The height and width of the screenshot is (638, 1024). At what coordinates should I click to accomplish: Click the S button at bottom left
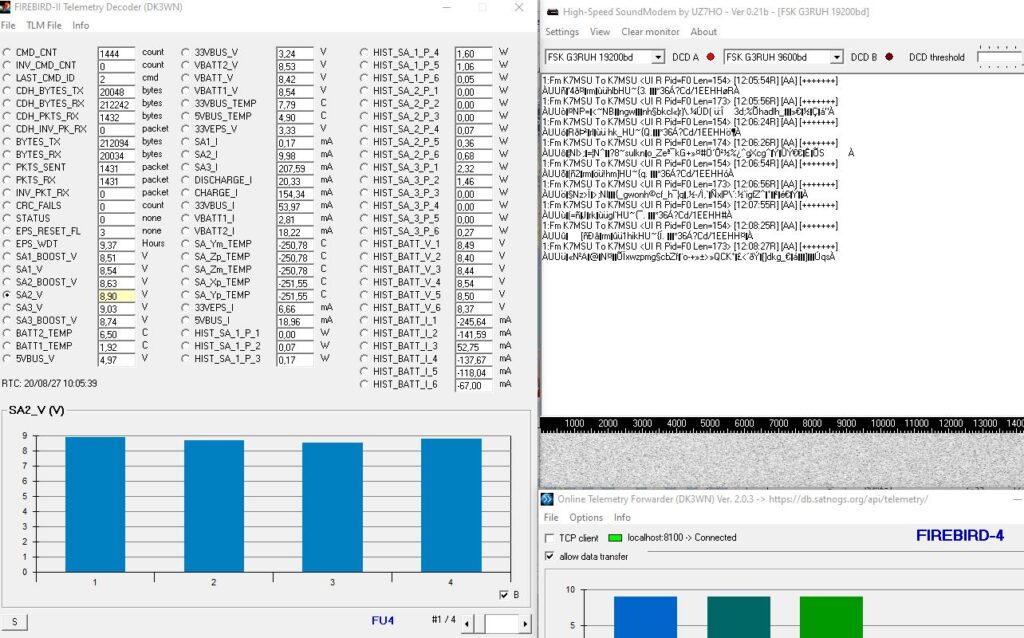[x=14, y=622]
